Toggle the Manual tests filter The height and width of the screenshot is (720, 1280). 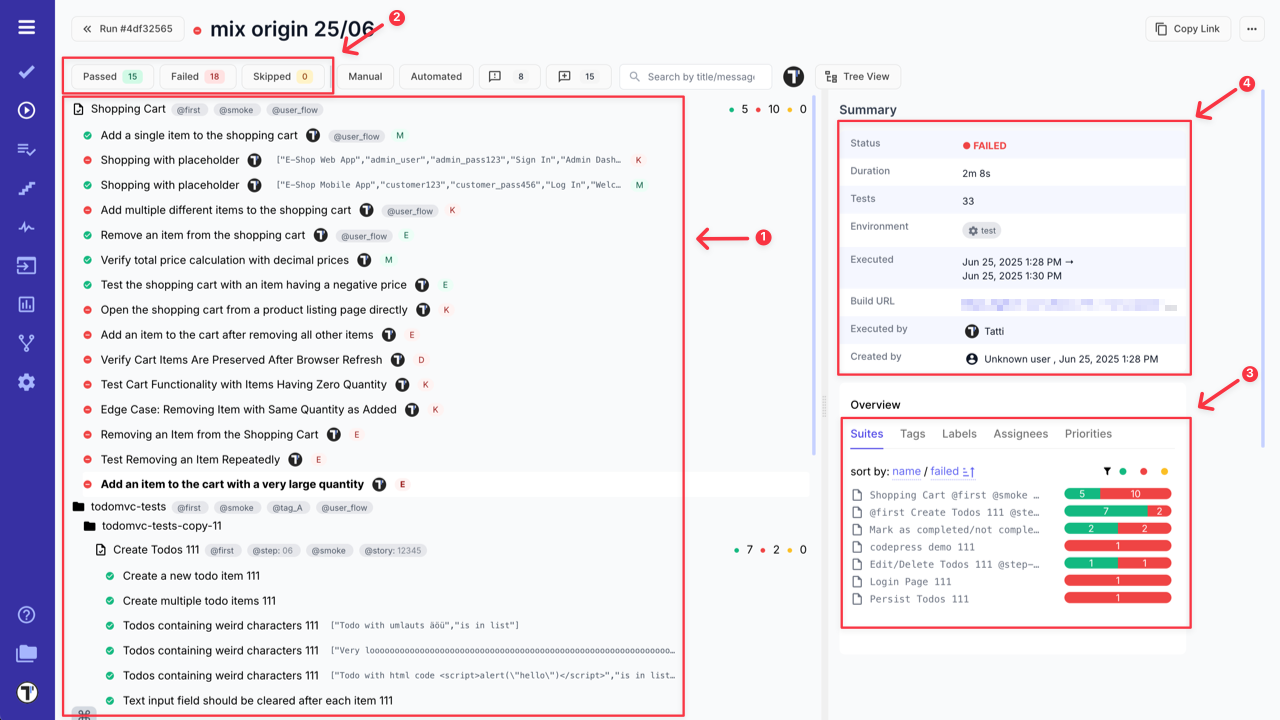(x=365, y=76)
